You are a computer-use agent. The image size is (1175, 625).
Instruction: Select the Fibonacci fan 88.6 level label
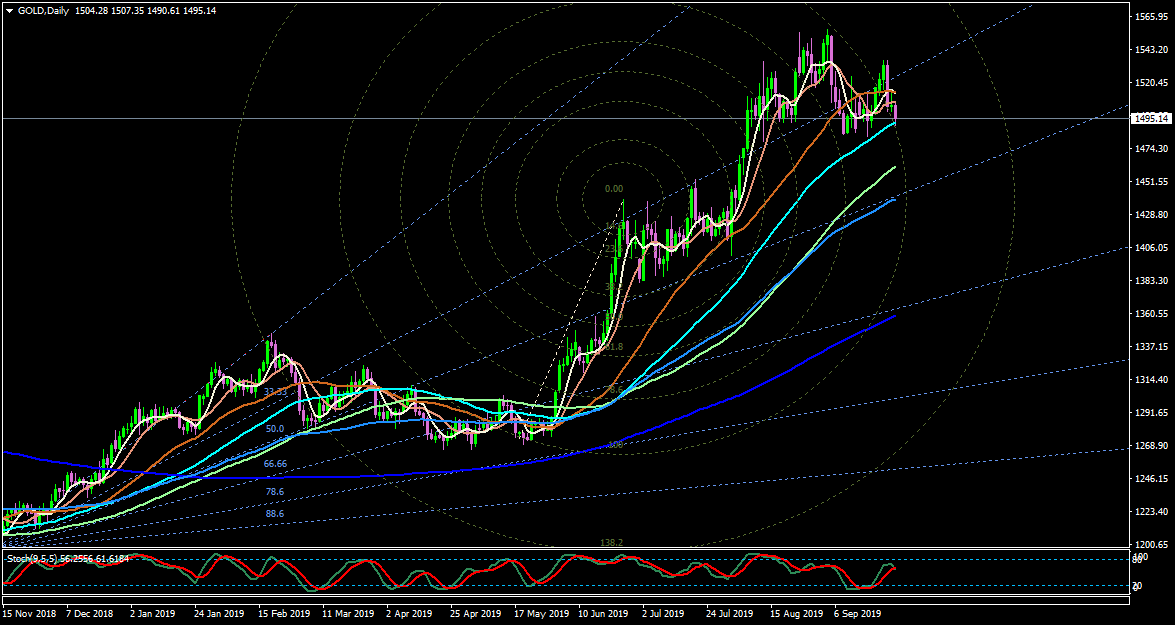275,513
